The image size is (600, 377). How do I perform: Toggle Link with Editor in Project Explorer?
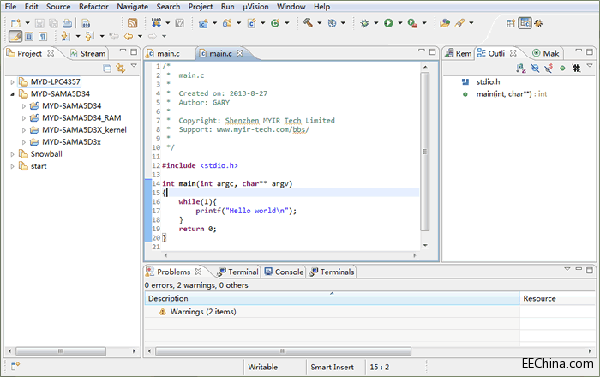click(x=121, y=69)
